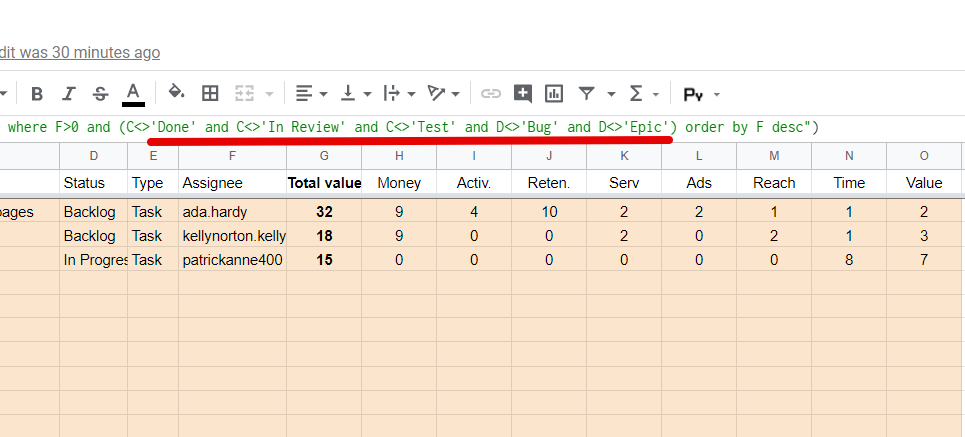Viewport: 965px width, 437px height.
Task: Click inside the formula bar query text
Action: point(400,127)
